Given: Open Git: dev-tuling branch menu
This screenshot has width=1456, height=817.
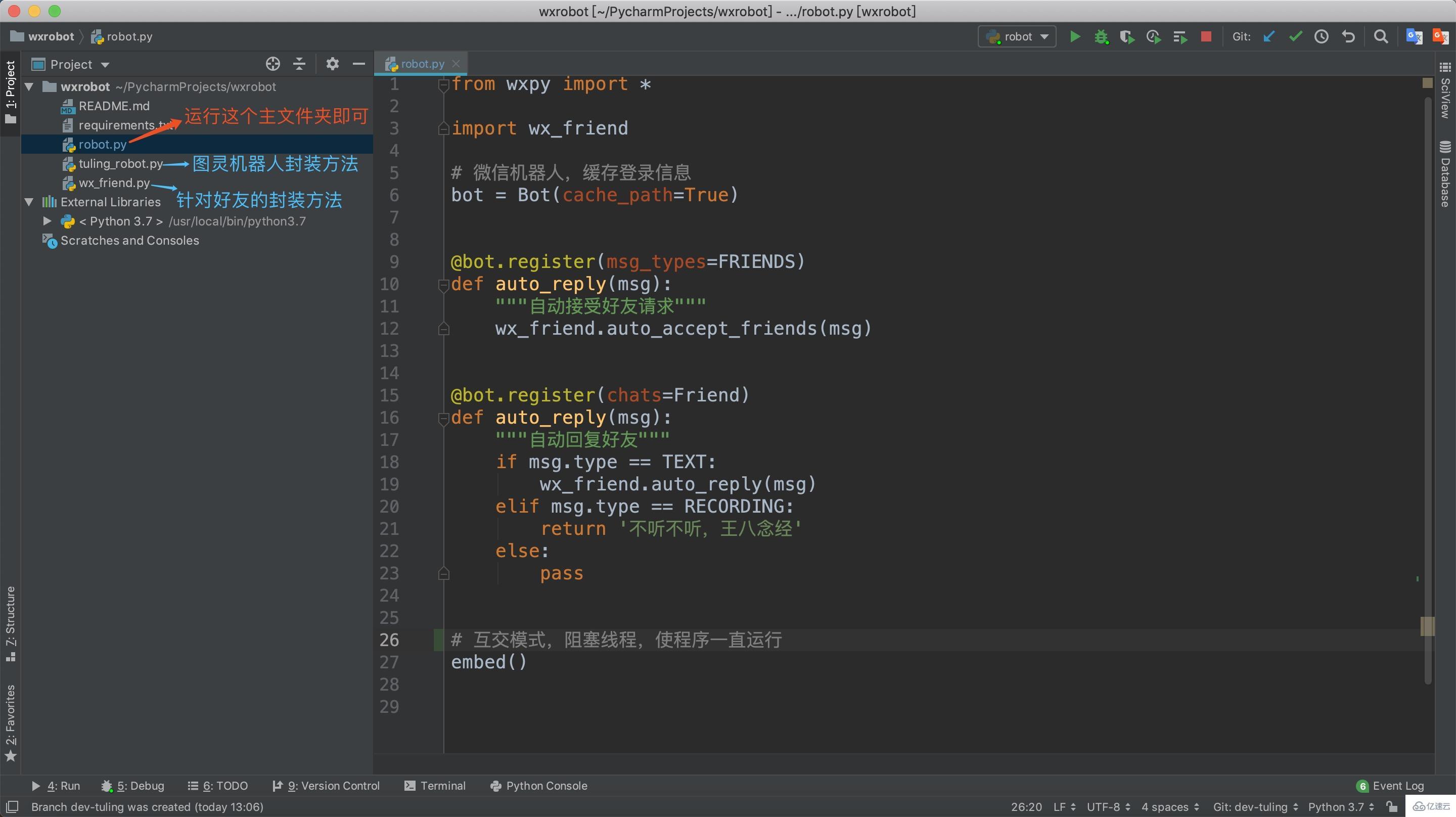Looking at the screenshot, I should [1255, 807].
